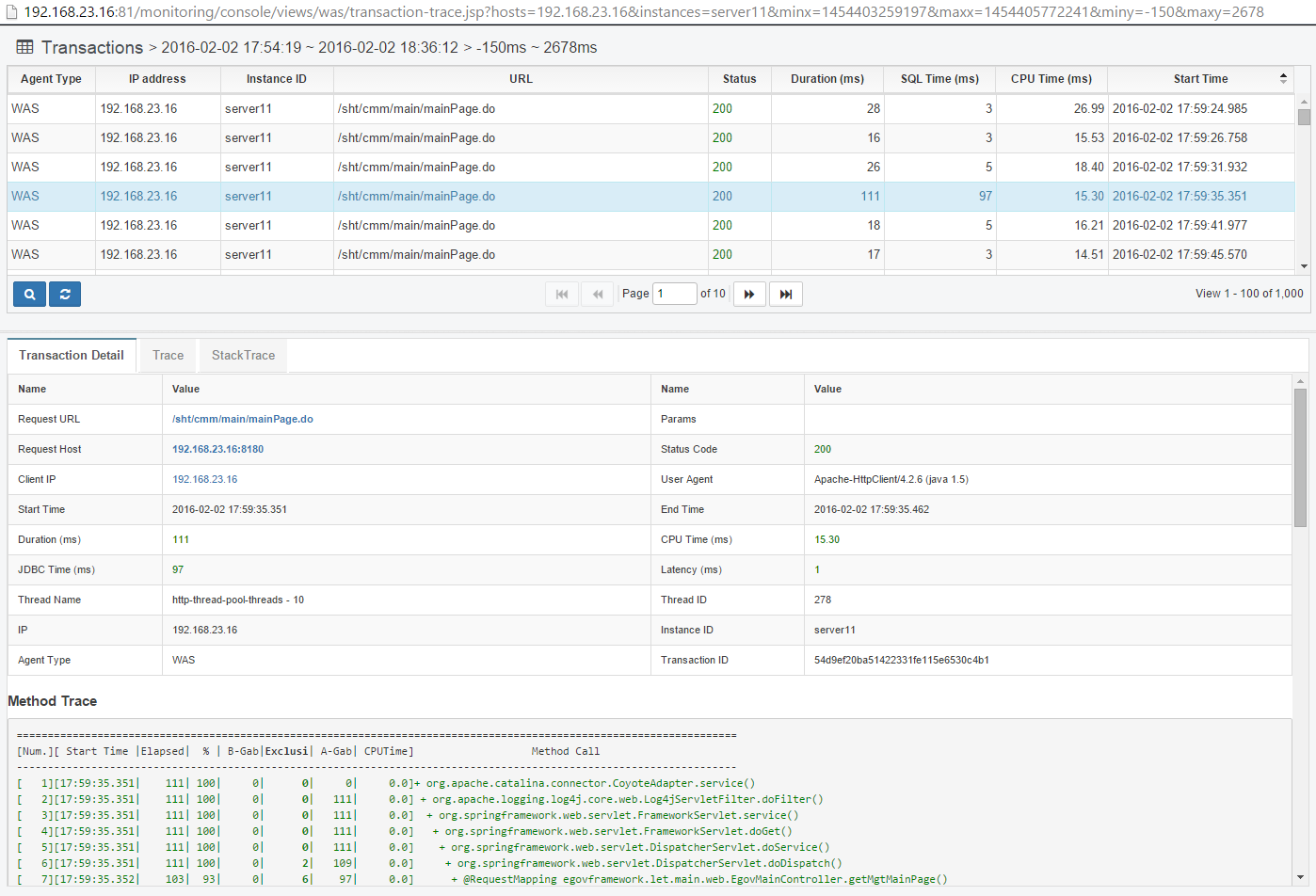Screen dimensions: 1316x896
Task: Click the page icon in address bar
Action: coord(11,12)
